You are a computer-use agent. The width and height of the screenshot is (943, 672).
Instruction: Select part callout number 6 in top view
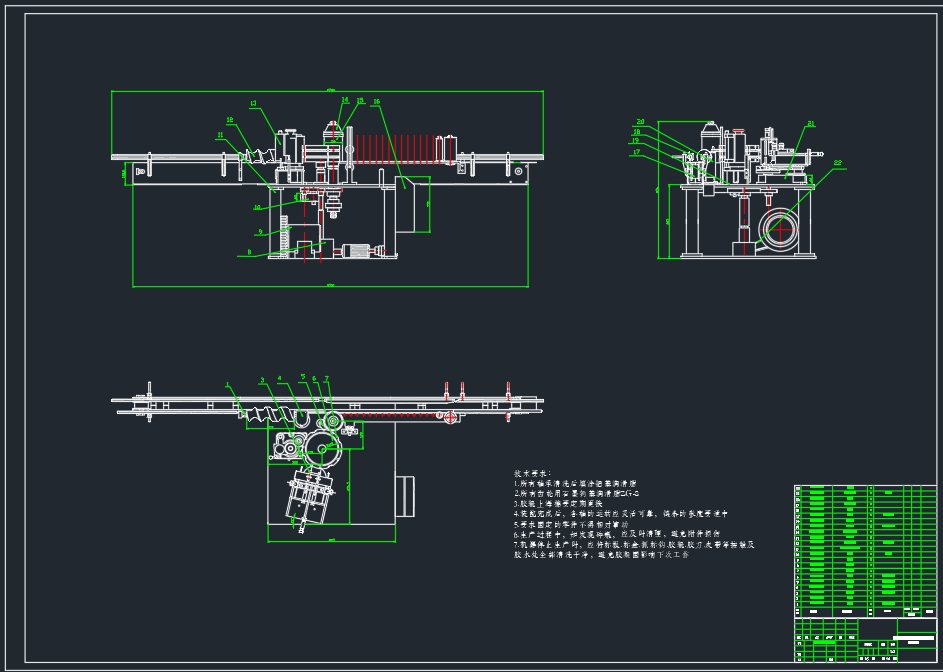point(314,379)
